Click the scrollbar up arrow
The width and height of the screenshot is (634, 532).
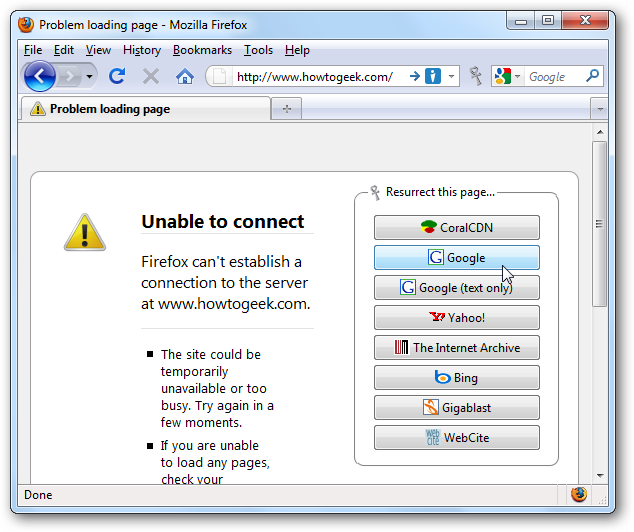(x=600, y=132)
